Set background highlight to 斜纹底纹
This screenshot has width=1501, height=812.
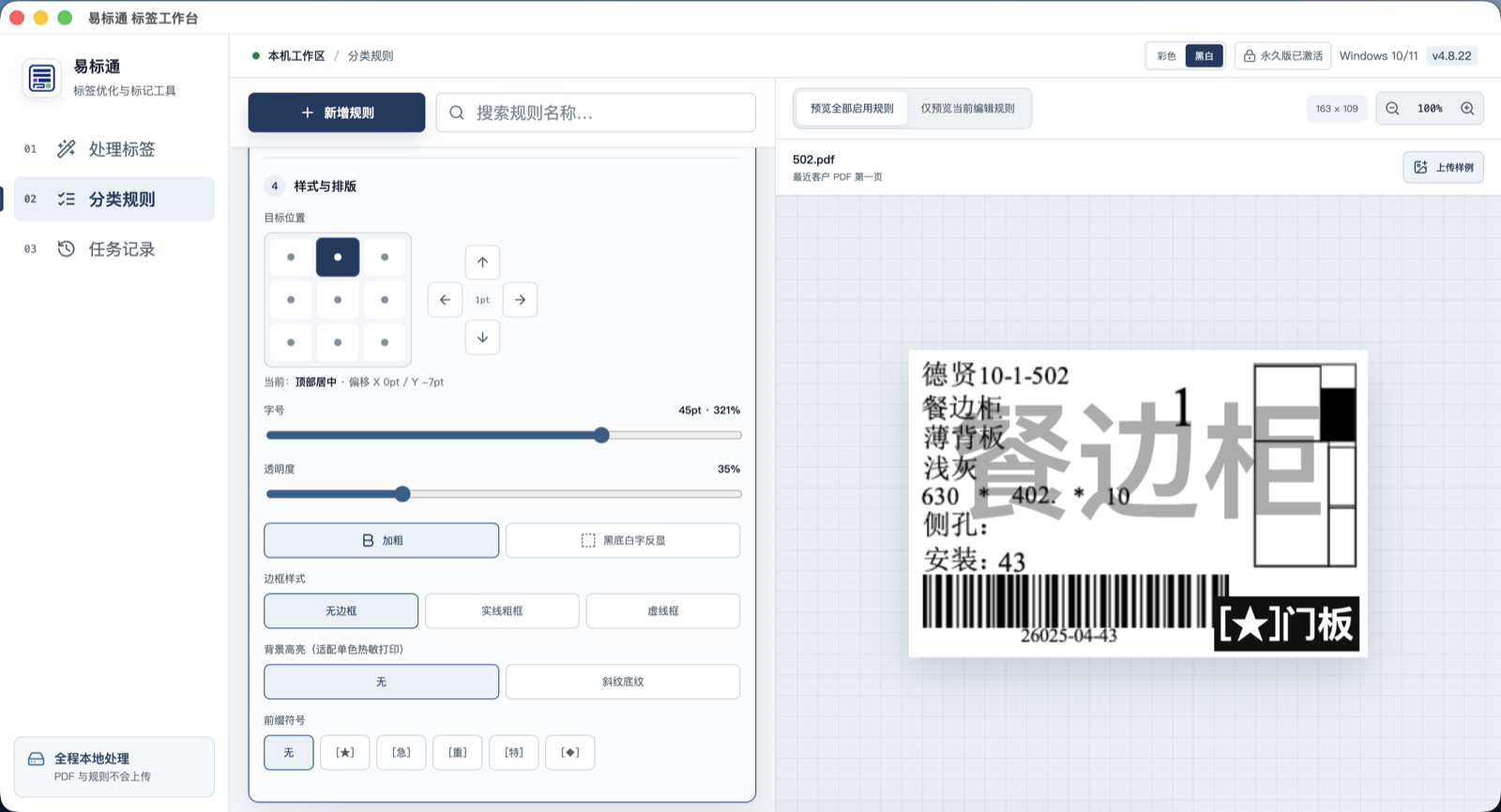click(623, 682)
